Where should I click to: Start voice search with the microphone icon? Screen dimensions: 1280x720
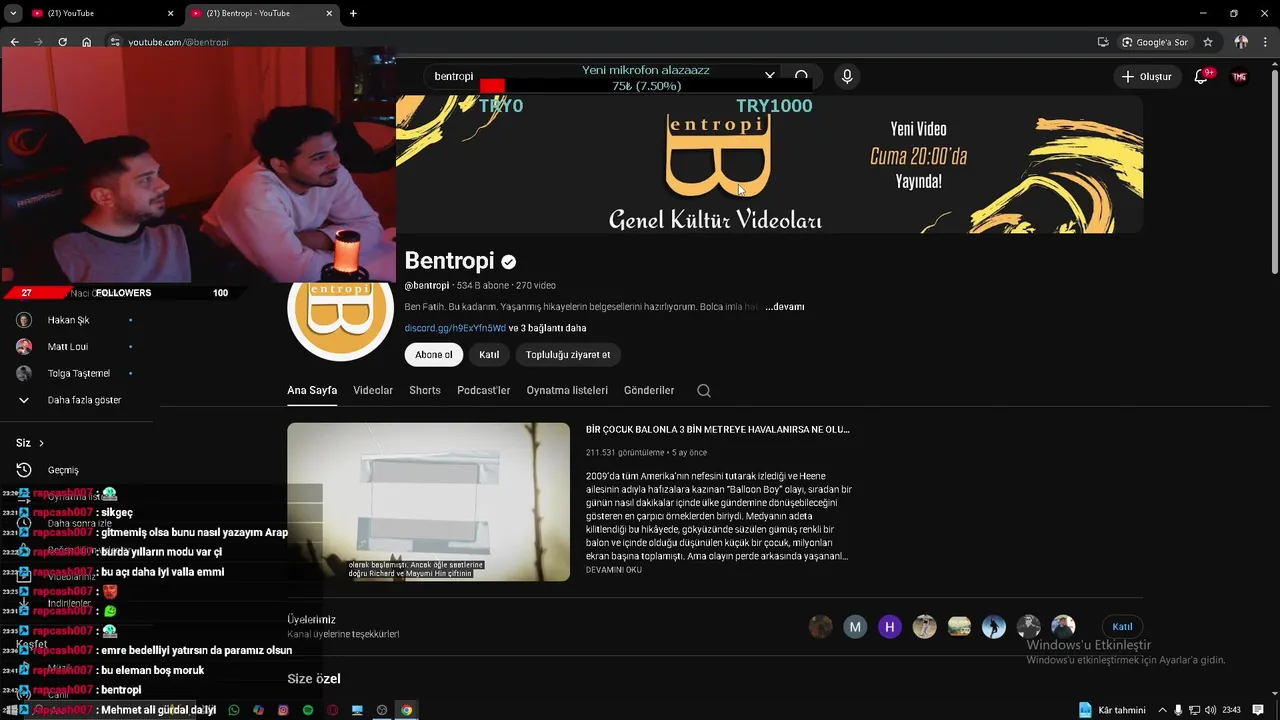click(847, 76)
